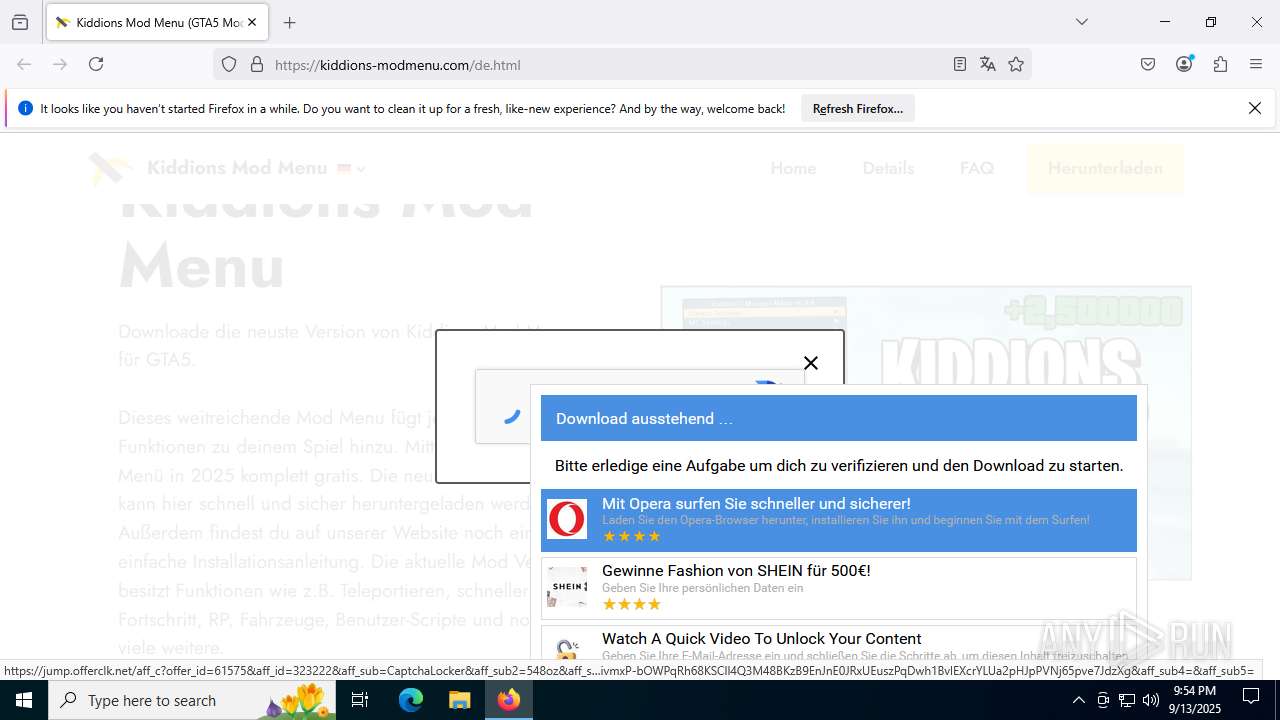Select Watch A Quick Video offer
Viewport: 1280px width, 720px height.
click(839, 643)
